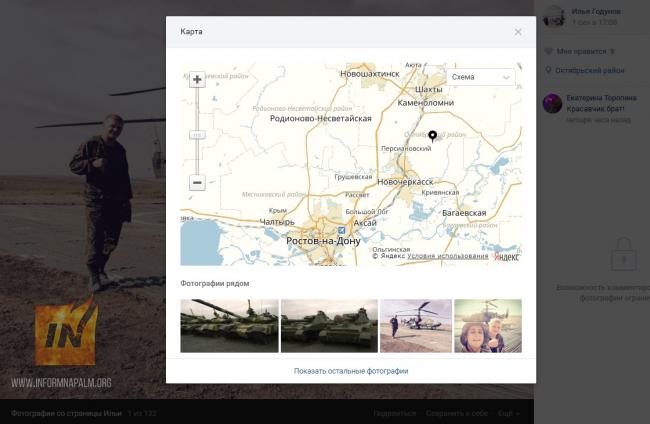650x424 pixels.
Task: Click the airport icon near Ростов-на-Дону
Action: 341,230
